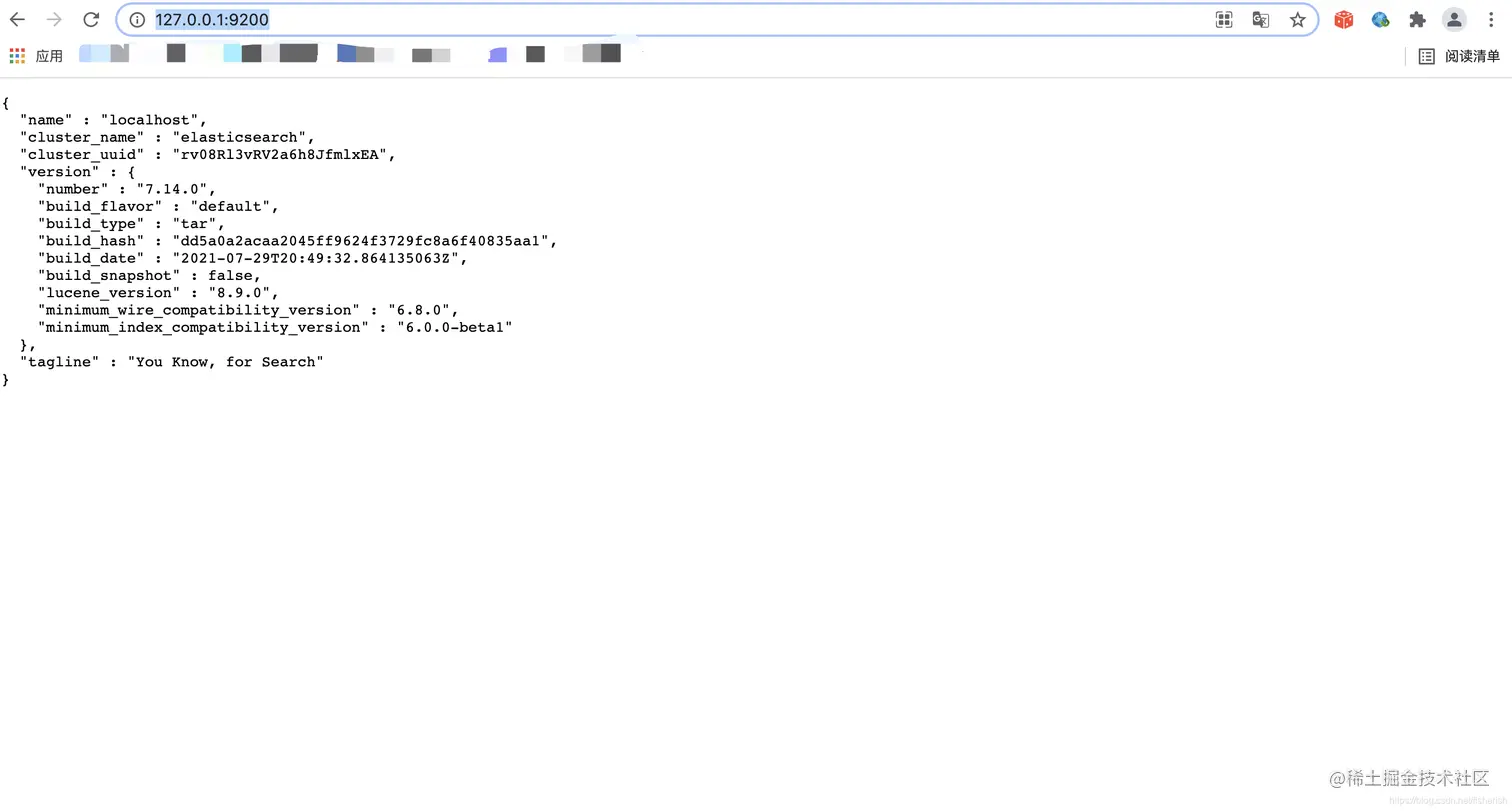Click the "lucene_version" : "8.9.0" line

(x=158, y=293)
